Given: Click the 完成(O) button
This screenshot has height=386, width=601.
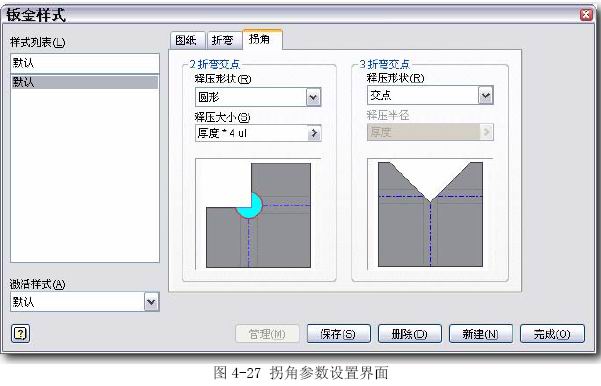Looking at the screenshot, I should click(x=552, y=334).
